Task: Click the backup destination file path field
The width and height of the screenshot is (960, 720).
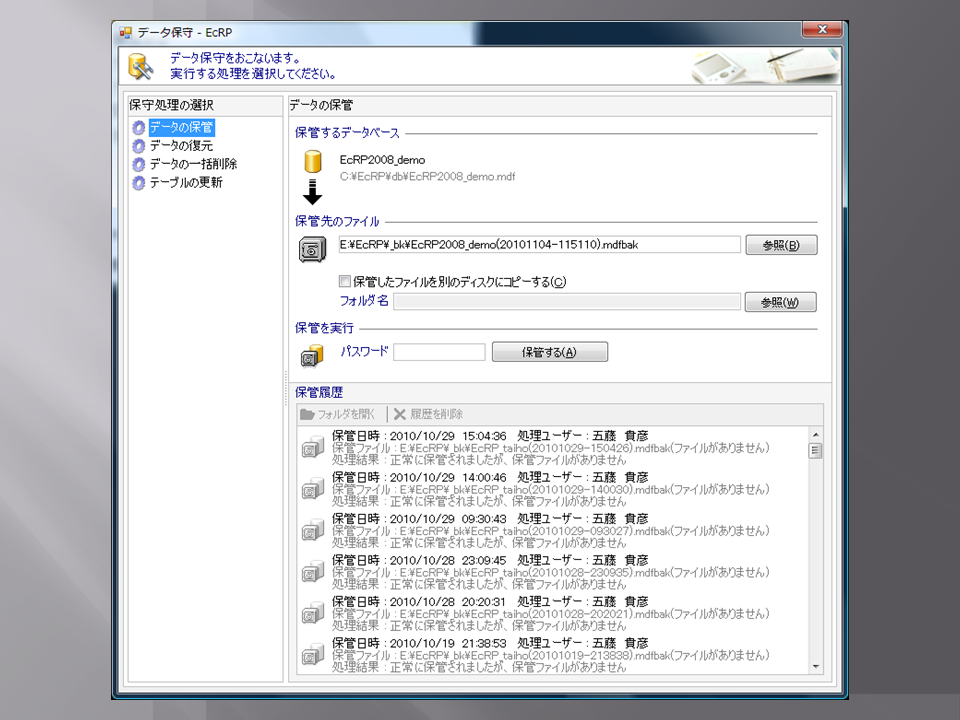Action: (x=539, y=245)
